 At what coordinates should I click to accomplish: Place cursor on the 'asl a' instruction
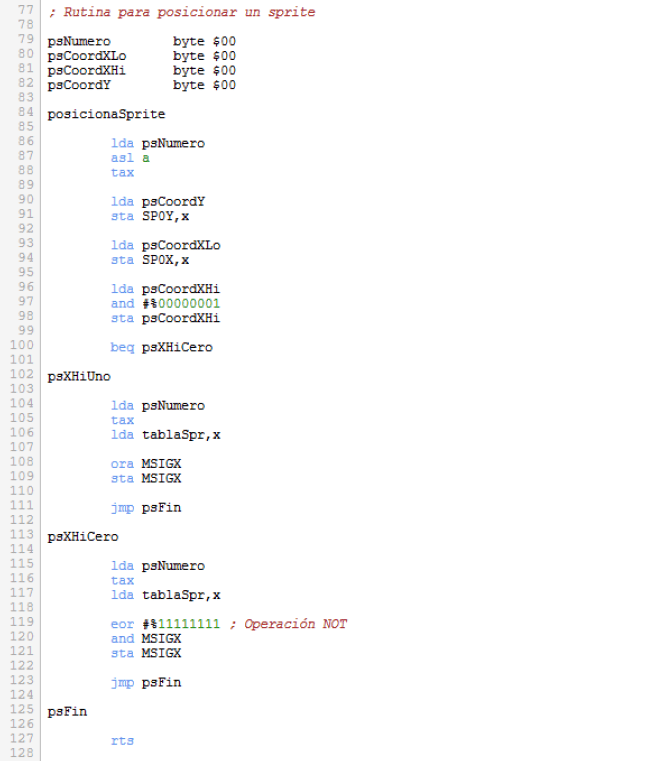pos(129,157)
